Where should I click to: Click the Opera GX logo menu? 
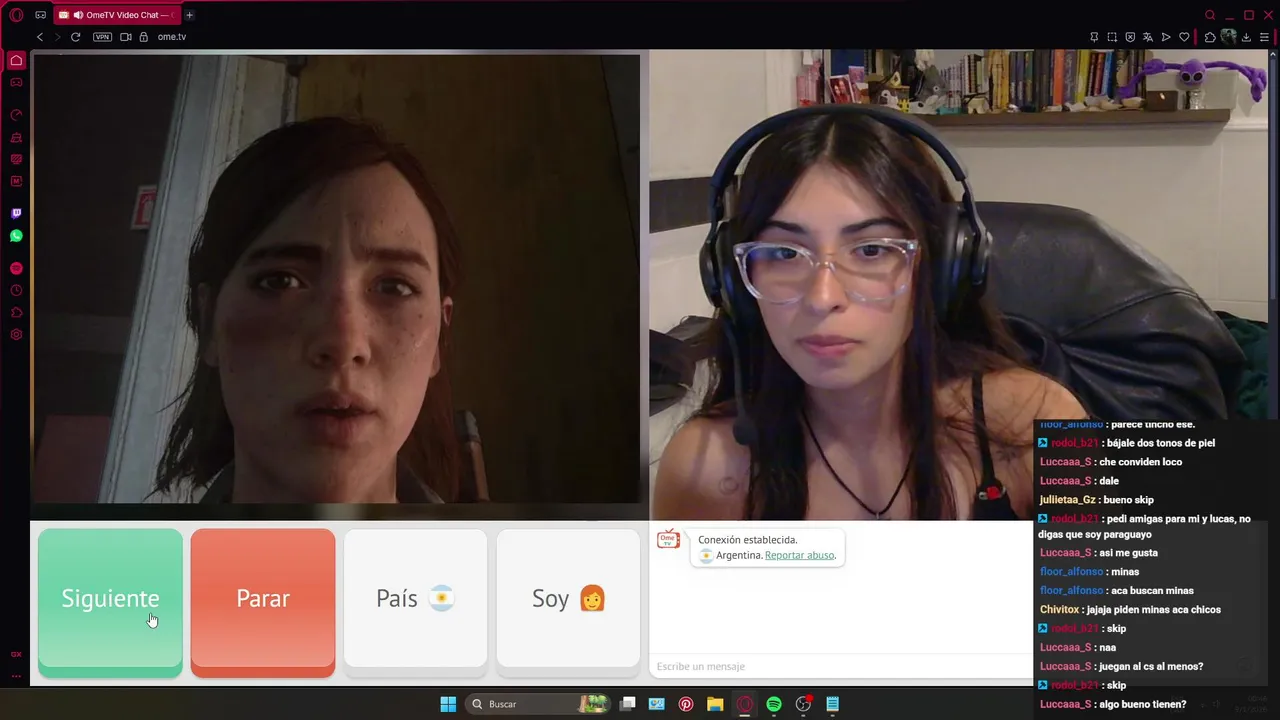click(16, 15)
